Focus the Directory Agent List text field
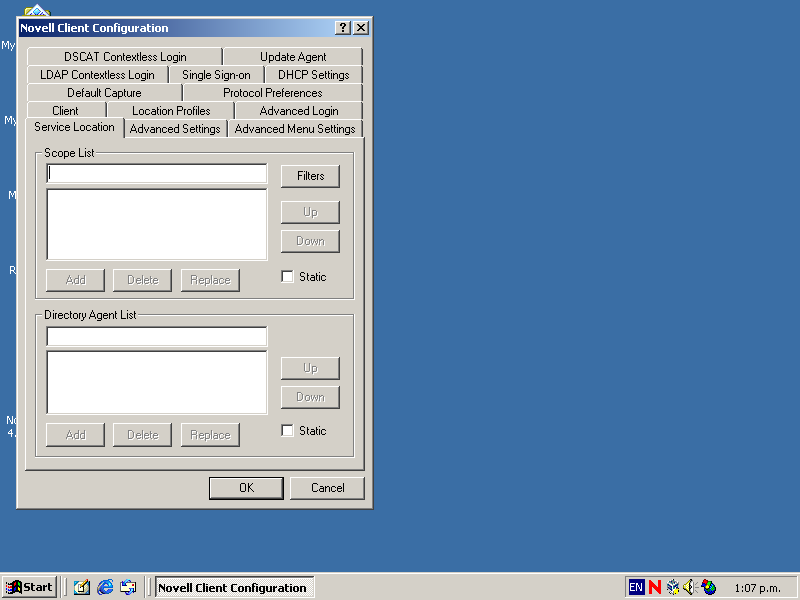Screen dimensions: 800x600 pos(157,337)
